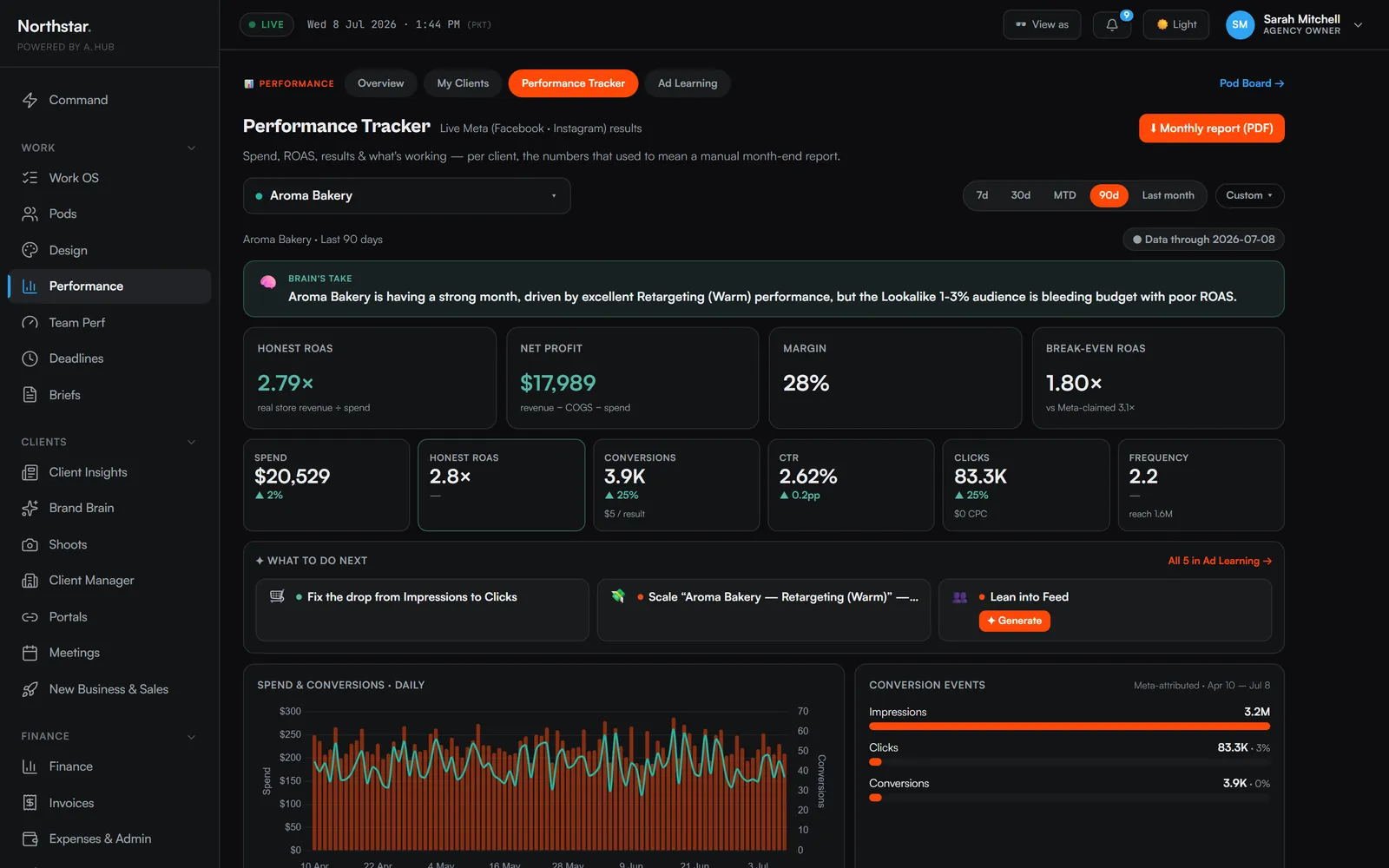Click the Command lightning icon in sidebar
Image resolution: width=1389 pixels, height=868 pixels.
tap(30, 100)
